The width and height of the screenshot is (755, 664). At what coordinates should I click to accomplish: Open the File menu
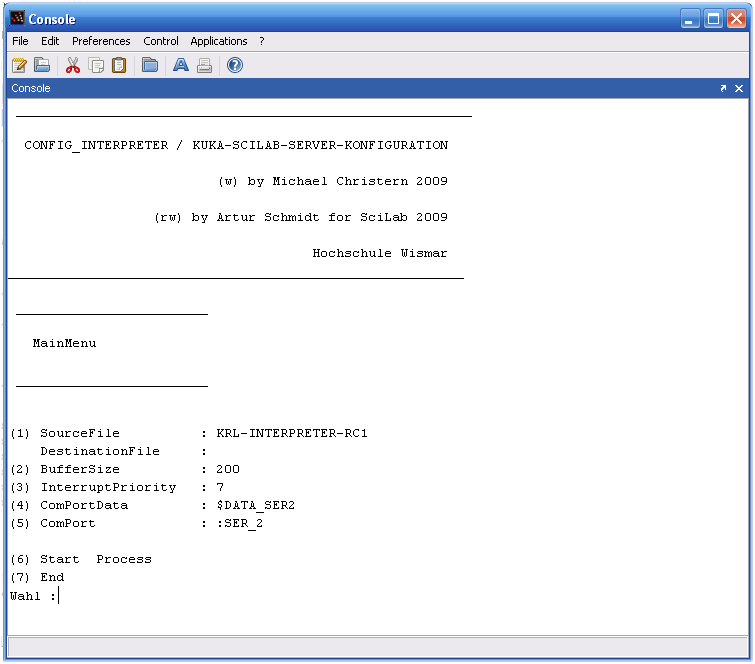(x=20, y=41)
